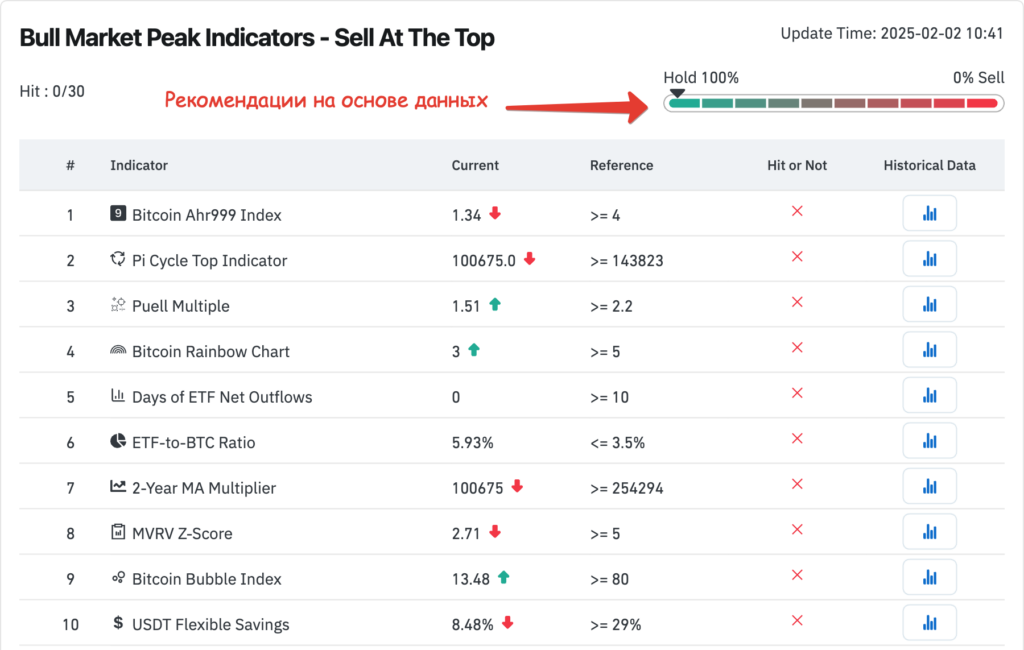Open historical data for Bitcoin Ahr999 Index
This screenshot has width=1024, height=650.
[x=929, y=212]
